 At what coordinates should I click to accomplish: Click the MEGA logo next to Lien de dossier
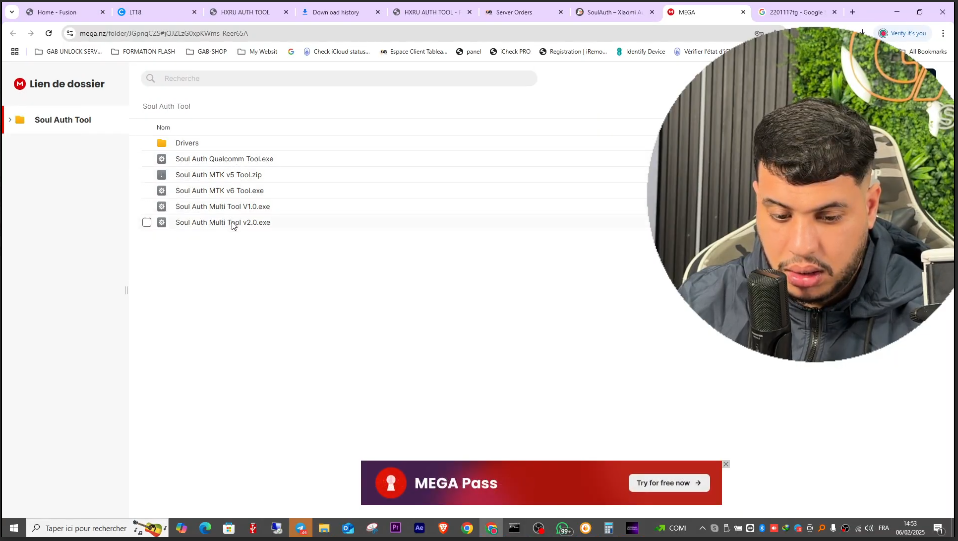coord(20,84)
